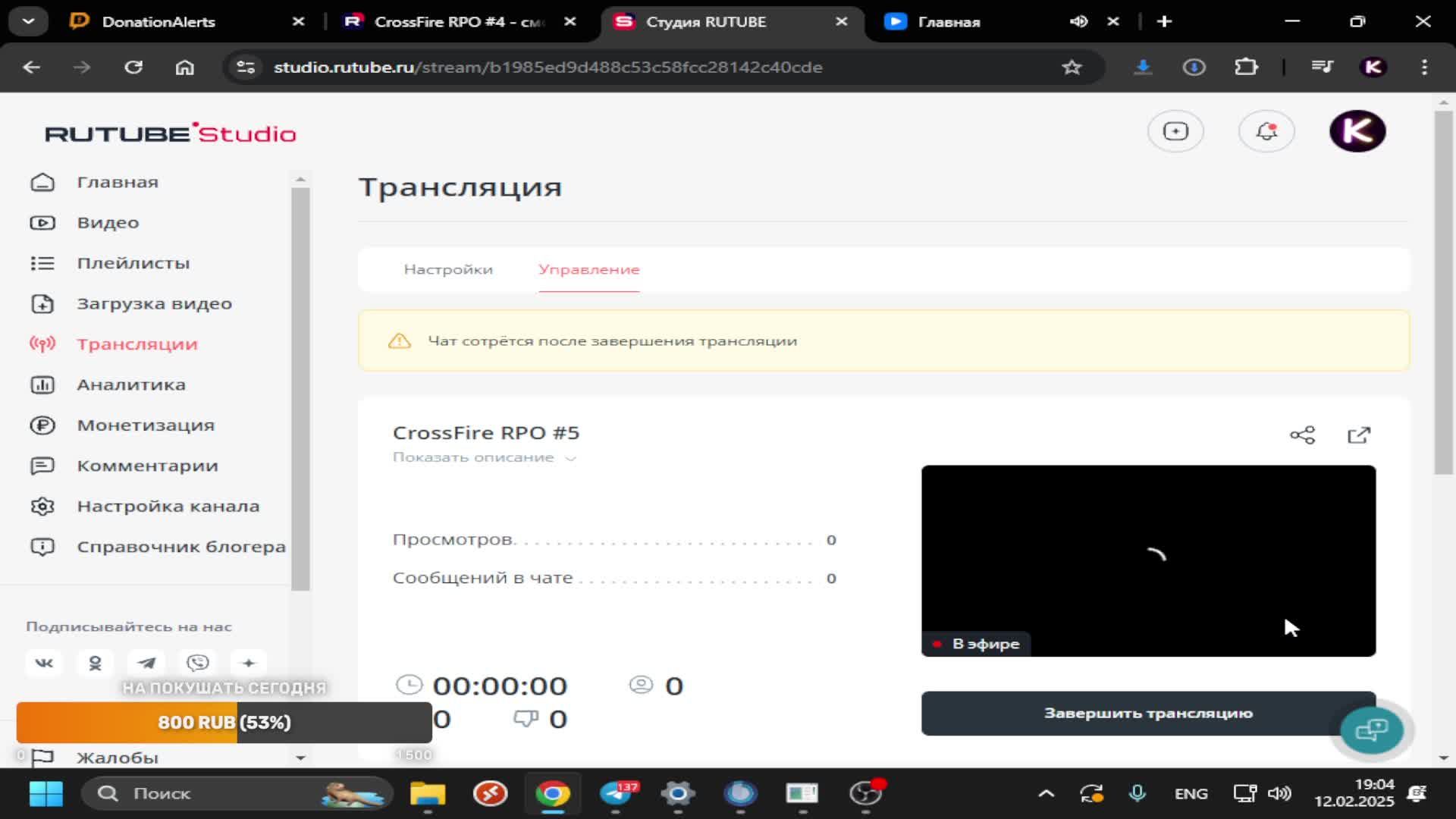Viewport: 1456px width, 819px height.
Task: Open Chrome three-dot menu
Action: pos(1424,67)
